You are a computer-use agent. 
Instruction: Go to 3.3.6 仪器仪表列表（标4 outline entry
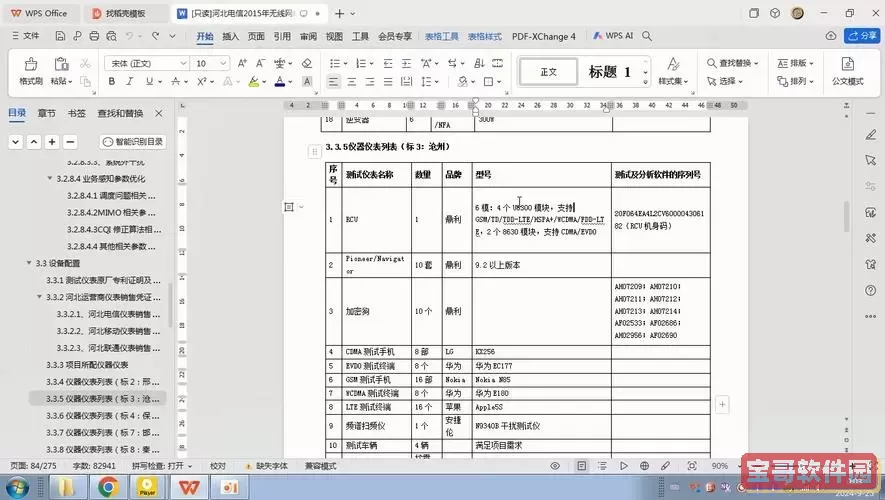click(103, 415)
